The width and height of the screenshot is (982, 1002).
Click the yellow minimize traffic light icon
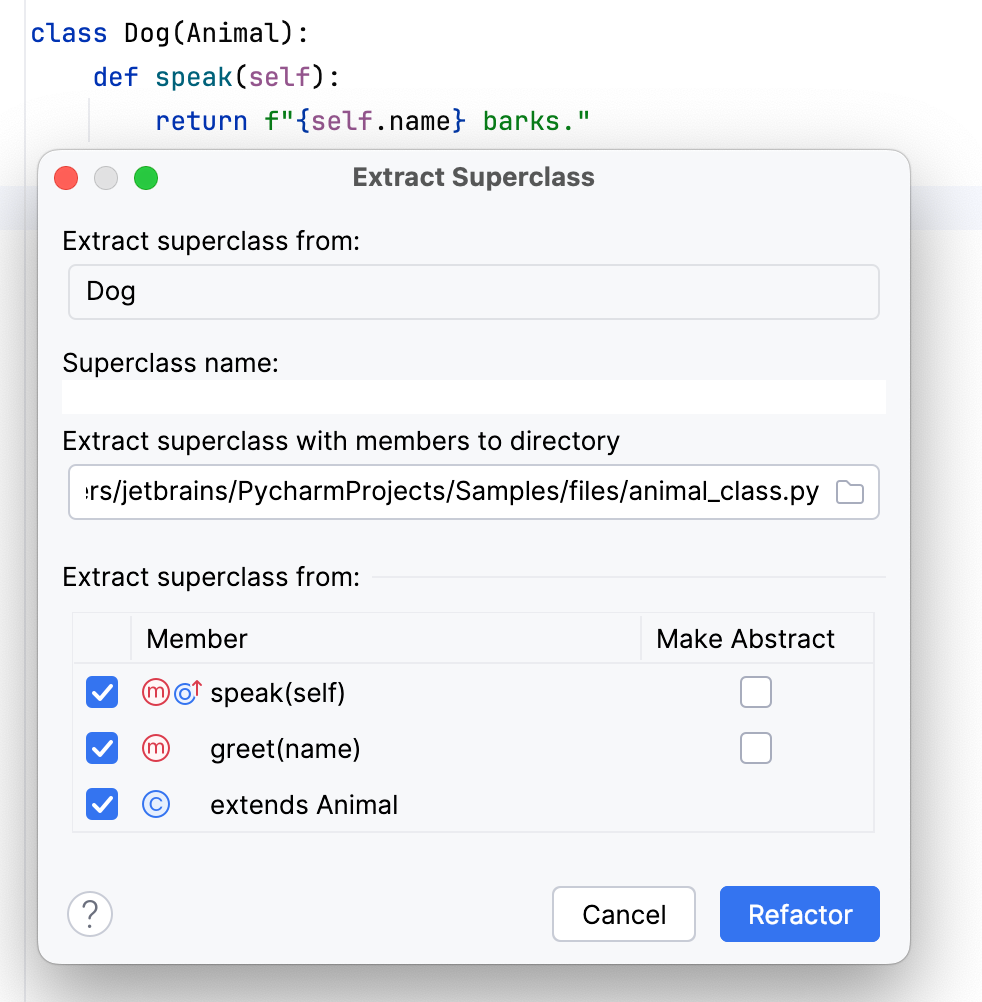(106, 178)
